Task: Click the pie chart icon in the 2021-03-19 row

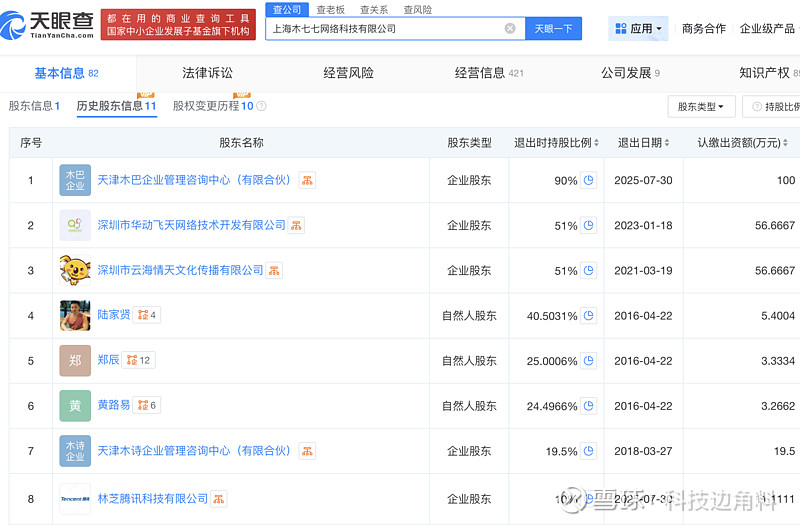Action: [588, 270]
